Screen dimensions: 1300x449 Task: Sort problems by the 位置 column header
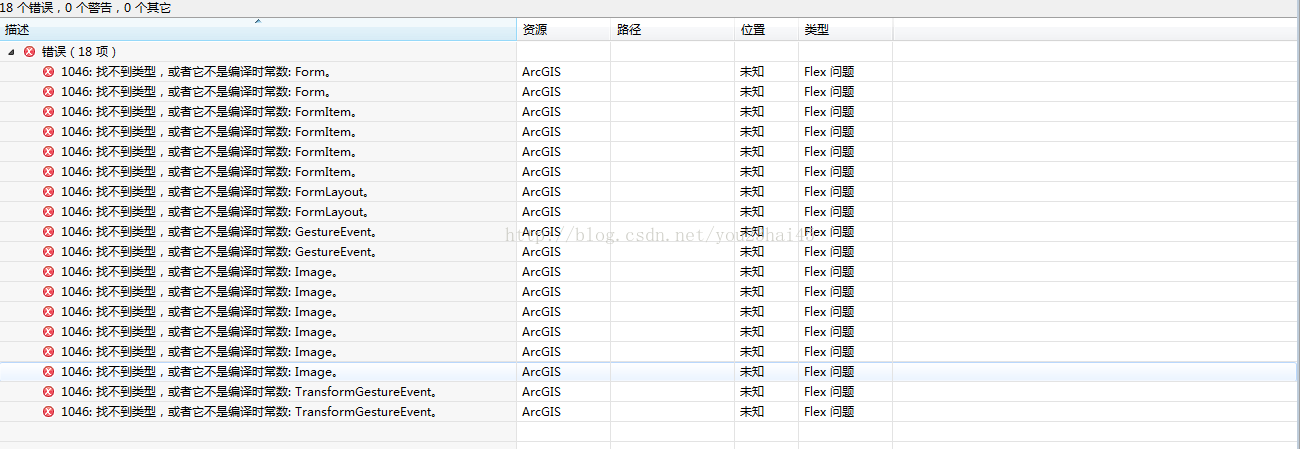767,30
